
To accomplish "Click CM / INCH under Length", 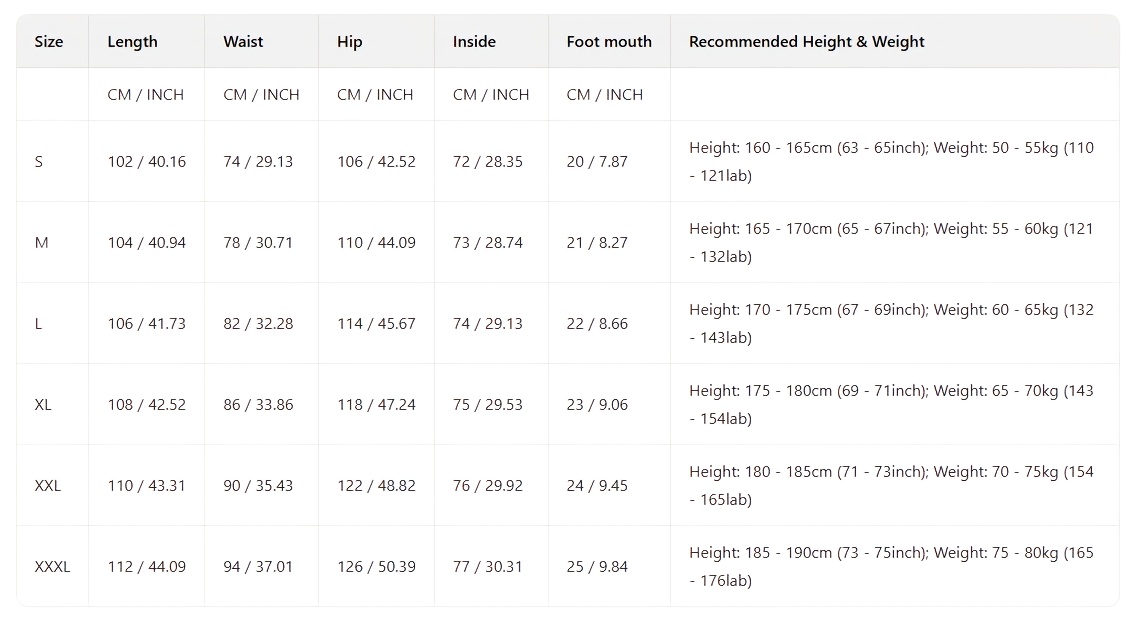I will tap(146, 95).
